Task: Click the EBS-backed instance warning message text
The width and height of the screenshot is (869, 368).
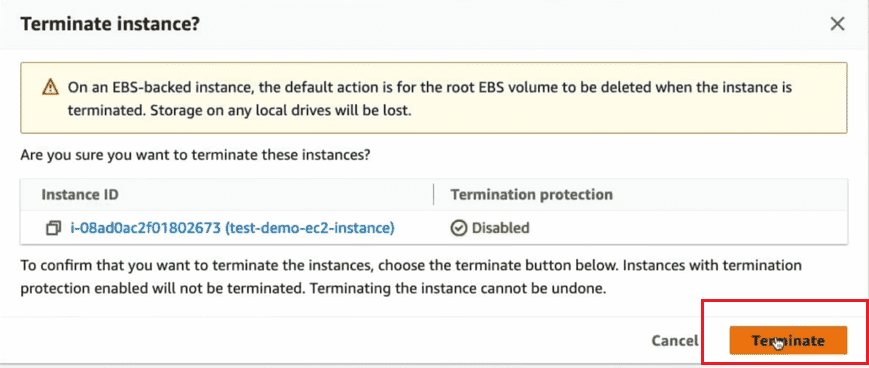Action: [430, 99]
